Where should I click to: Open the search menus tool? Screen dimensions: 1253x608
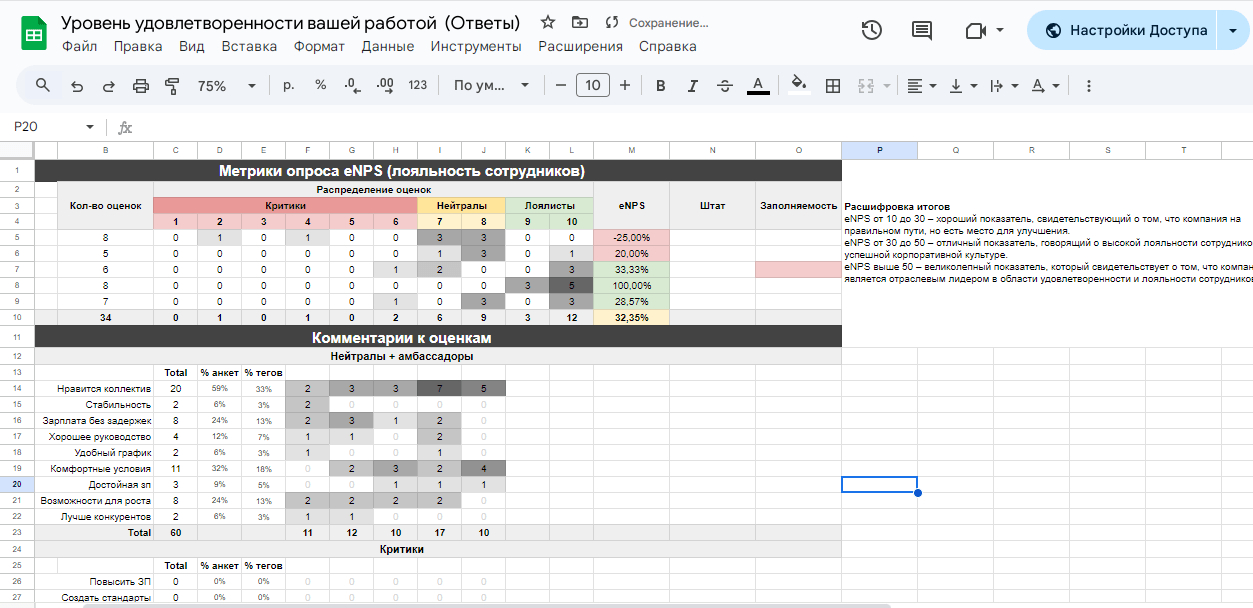(43, 86)
